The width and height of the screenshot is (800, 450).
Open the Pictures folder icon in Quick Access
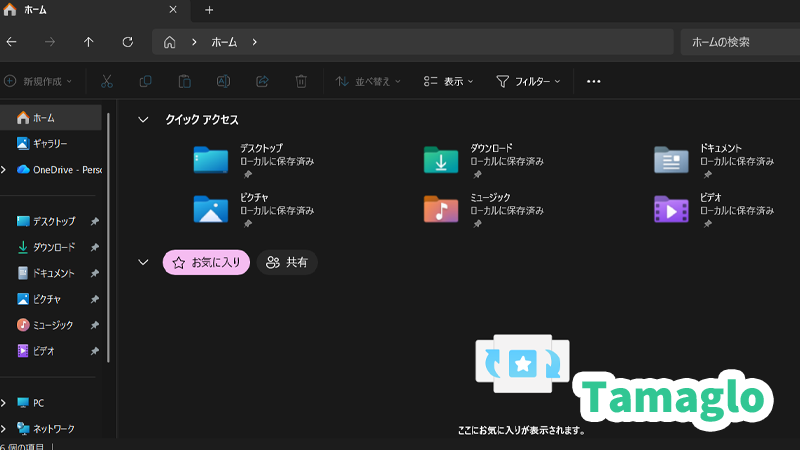pos(211,209)
